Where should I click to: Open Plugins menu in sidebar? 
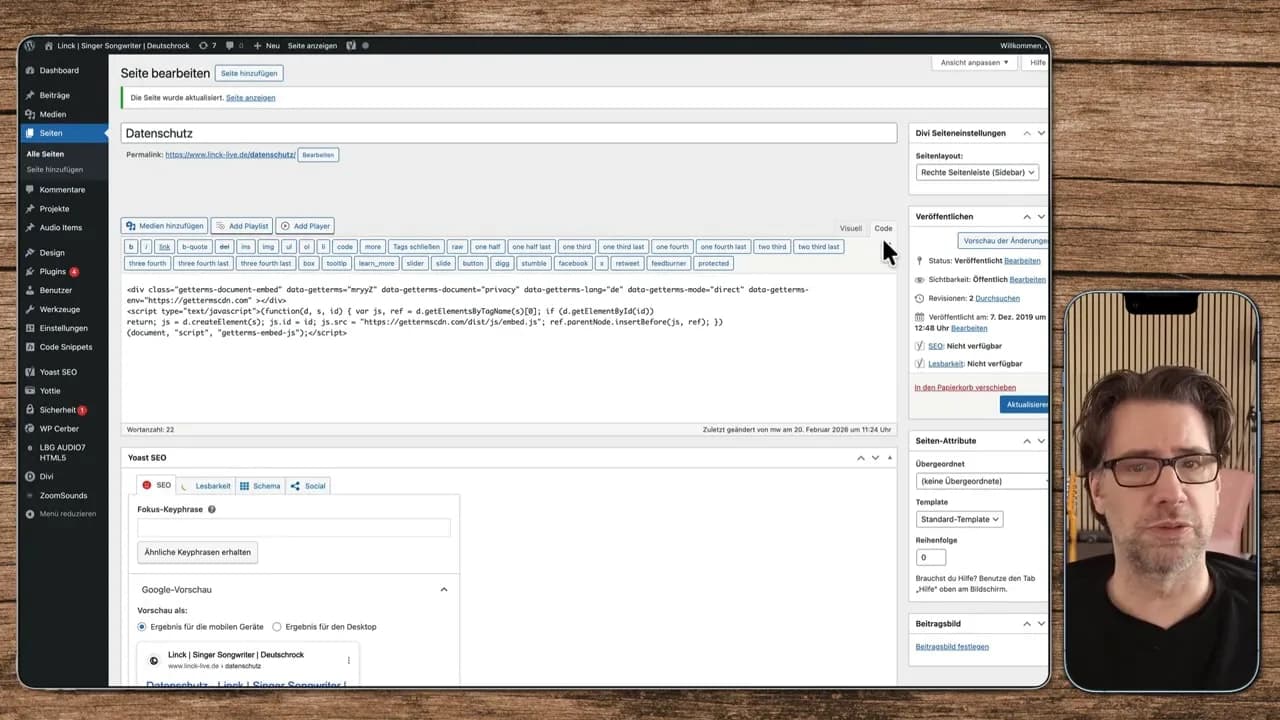point(53,272)
